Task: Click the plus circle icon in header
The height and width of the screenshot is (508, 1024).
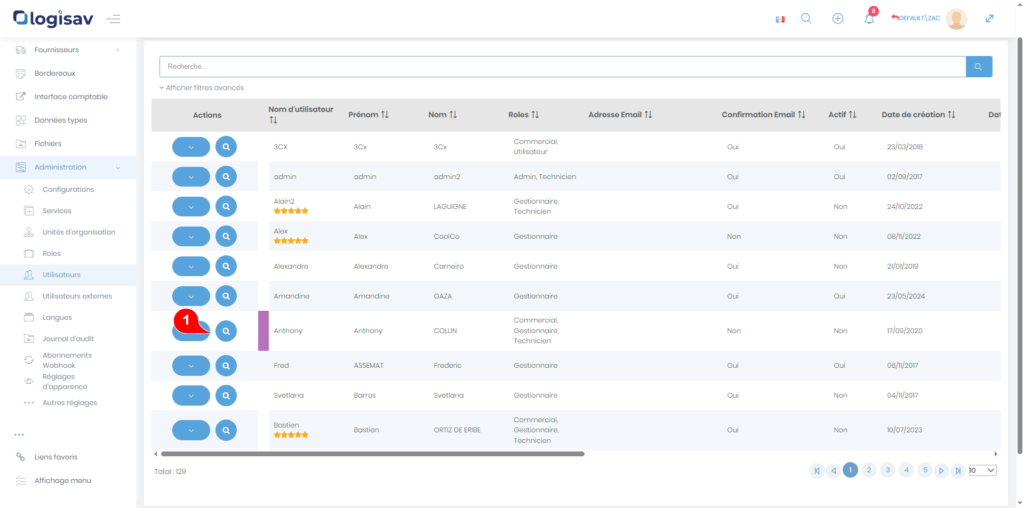Action: pyautogui.click(x=838, y=19)
